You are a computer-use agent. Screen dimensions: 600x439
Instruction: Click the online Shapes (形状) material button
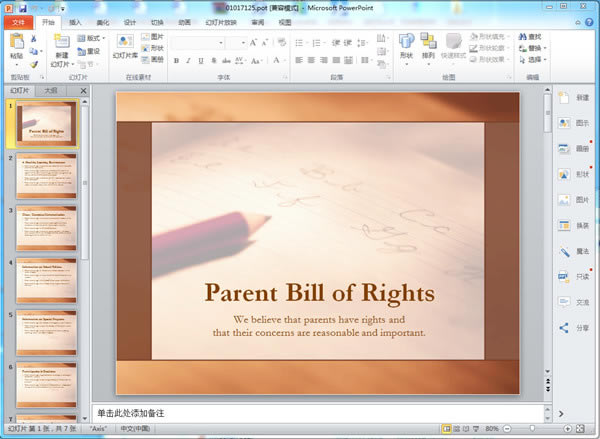152,48
